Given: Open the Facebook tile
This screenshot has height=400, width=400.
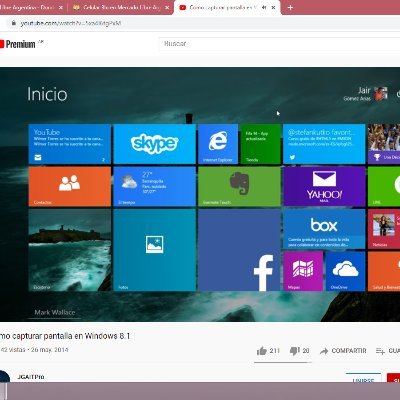Looking at the screenshot, I should coord(239,250).
